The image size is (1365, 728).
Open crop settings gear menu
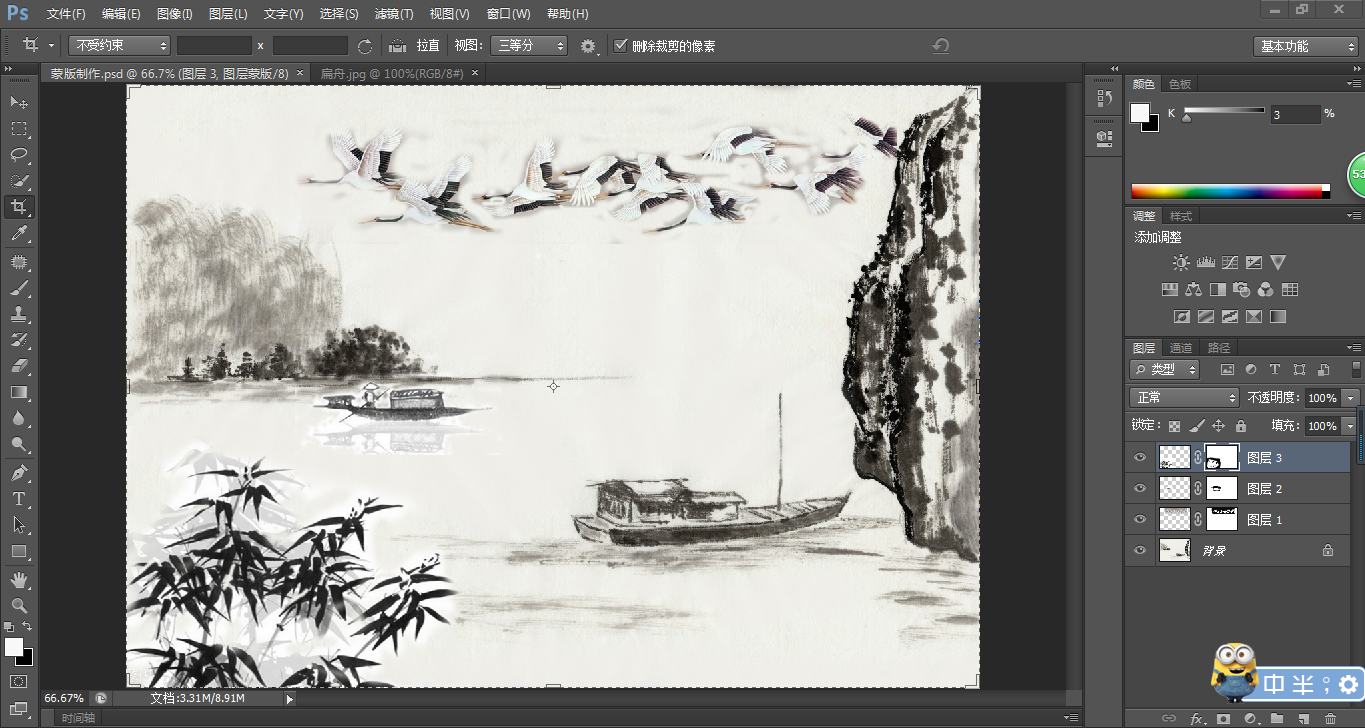point(588,45)
